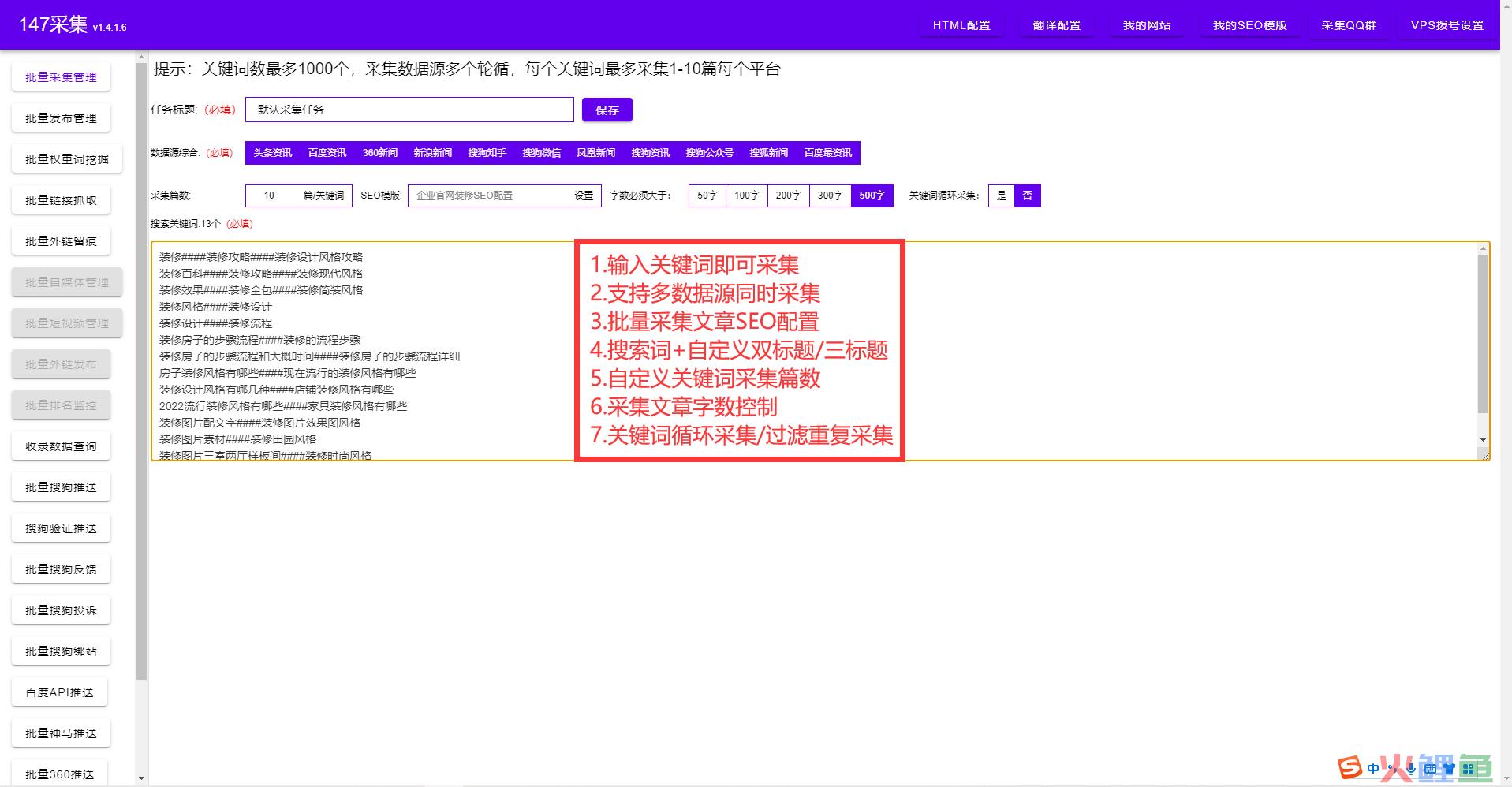Image resolution: width=1512 pixels, height=787 pixels.
Task: Select the 100字 minimum word count
Action: coord(747,196)
